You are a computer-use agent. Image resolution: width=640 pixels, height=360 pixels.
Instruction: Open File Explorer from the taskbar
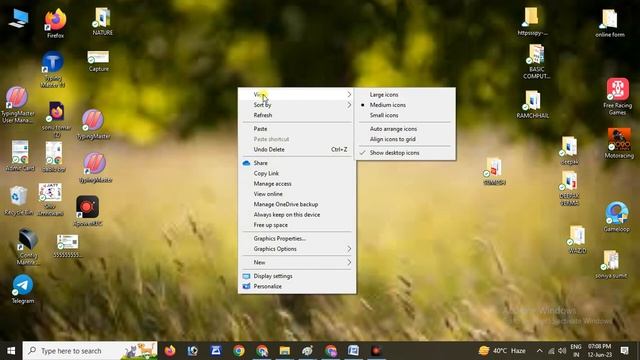tap(284, 351)
